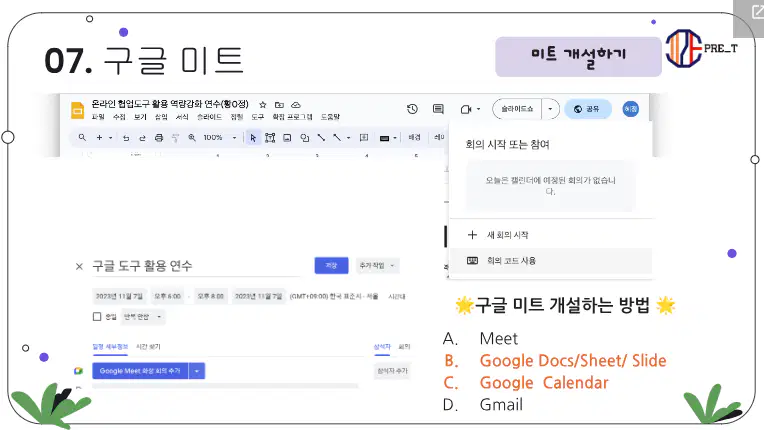Click the 슬라이드쇼 button
The width and height of the screenshot is (764, 430).
click(x=517, y=109)
